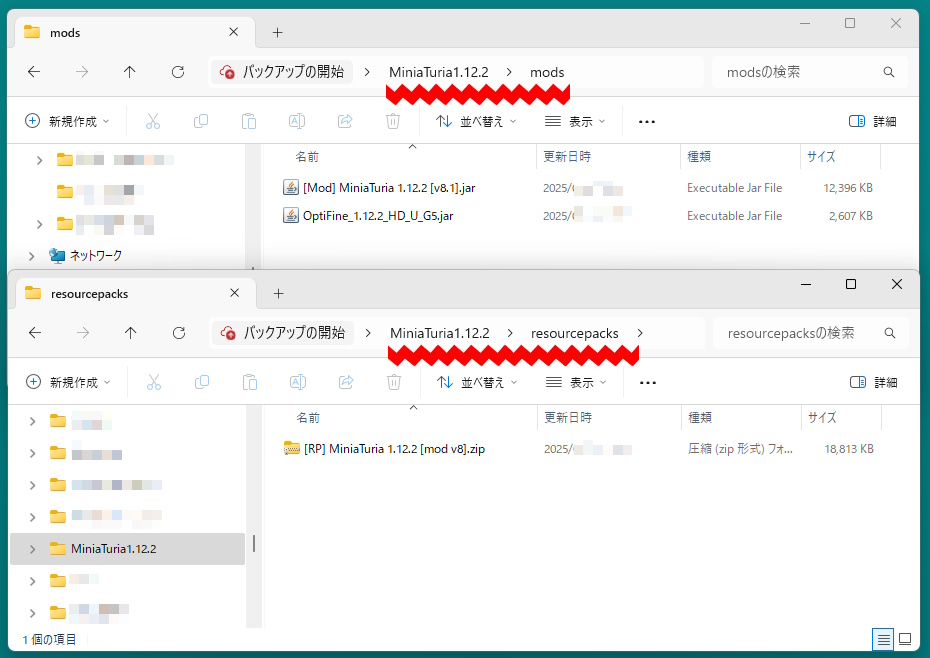Image resolution: width=930 pixels, height=658 pixels.
Task: Go back in the mods window
Action: tap(34, 72)
